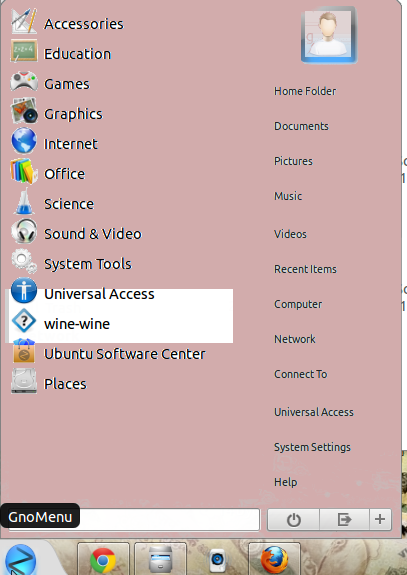
Task: Choose Connect To
Action: 301,374
